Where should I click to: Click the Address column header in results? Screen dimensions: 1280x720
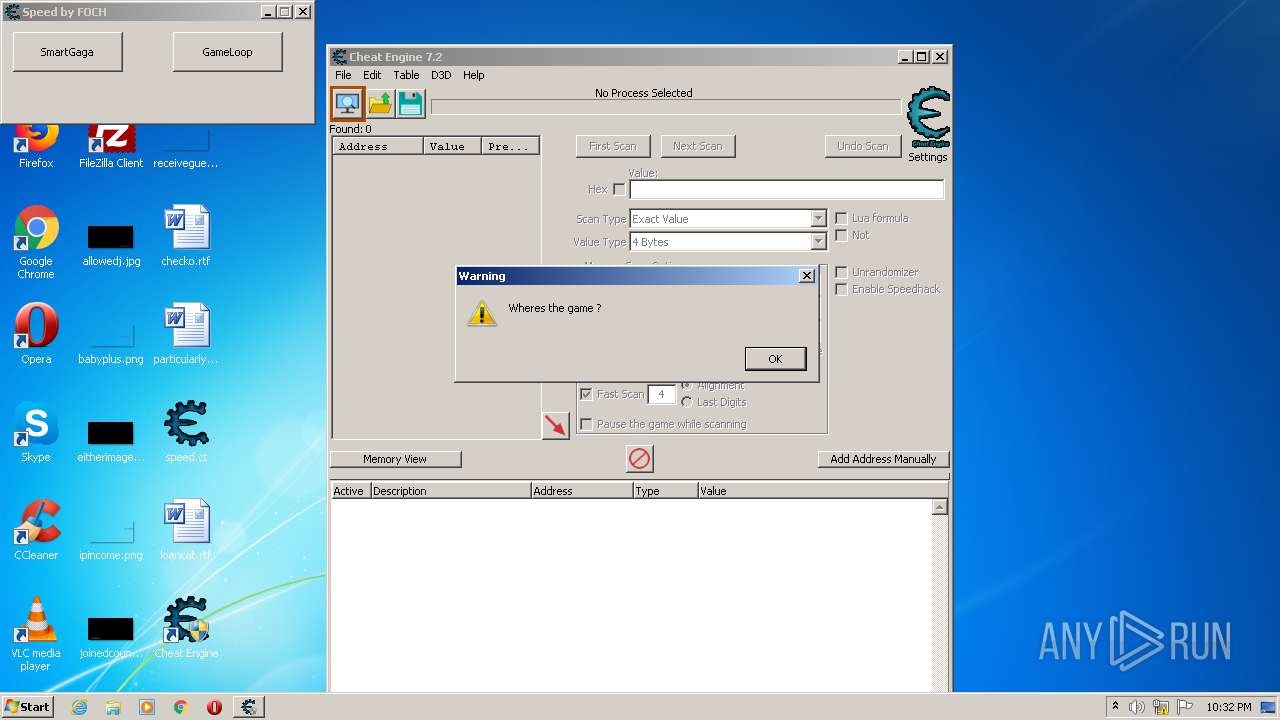pos(377,146)
